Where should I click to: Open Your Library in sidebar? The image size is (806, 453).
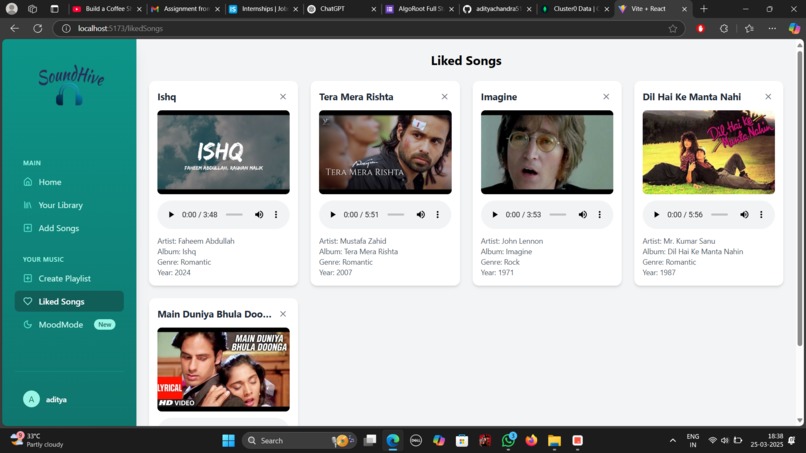(x=69, y=205)
